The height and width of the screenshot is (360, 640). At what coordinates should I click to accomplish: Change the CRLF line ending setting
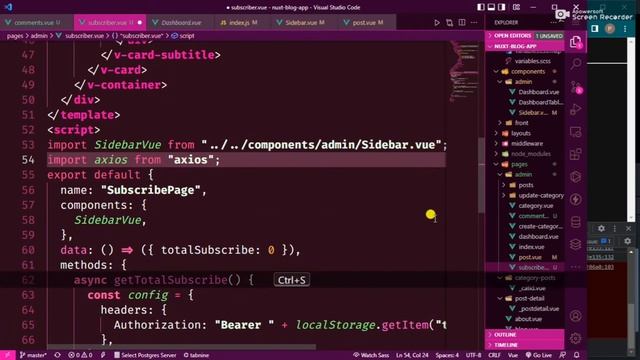tap(494, 355)
